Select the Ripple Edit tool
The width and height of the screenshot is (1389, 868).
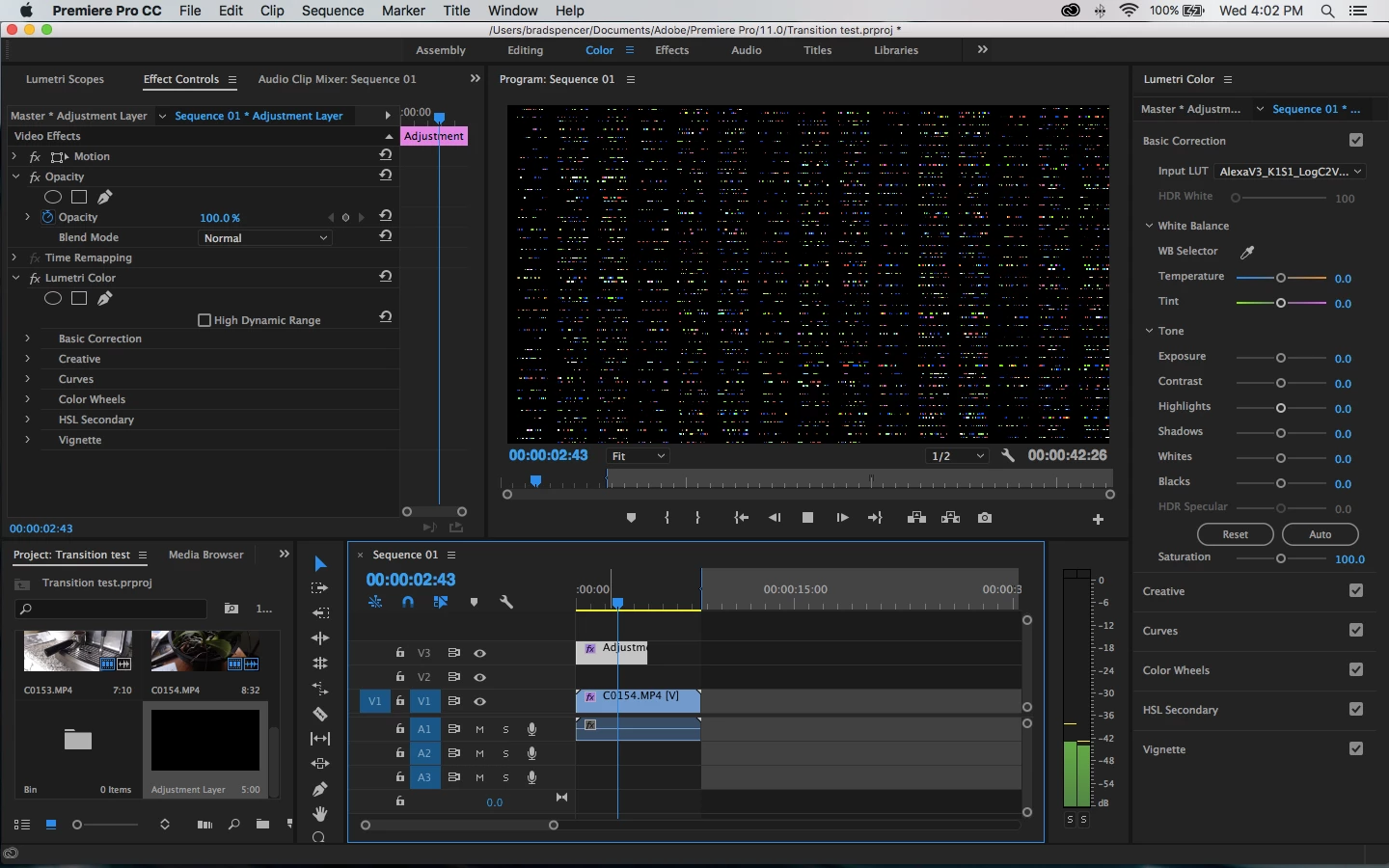coord(320,613)
